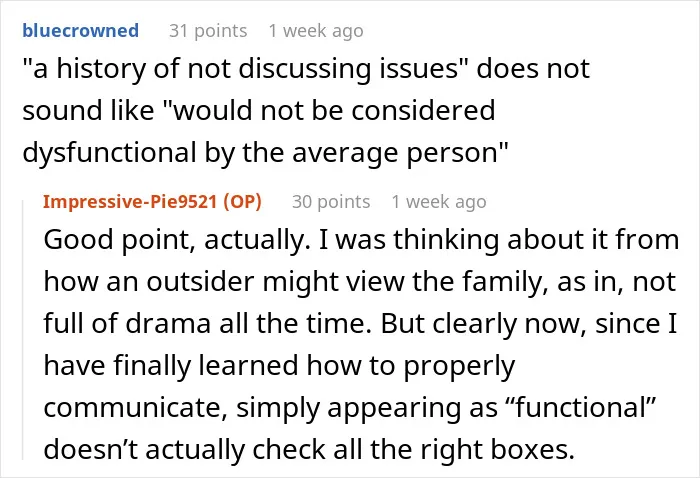The image size is (700, 478).
Task: Click the 30 points score label
Action: pyautogui.click(x=331, y=202)
